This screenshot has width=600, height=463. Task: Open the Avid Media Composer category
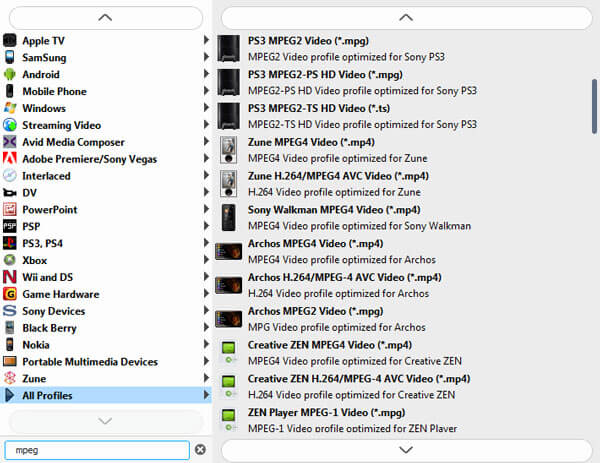(106, 142)
